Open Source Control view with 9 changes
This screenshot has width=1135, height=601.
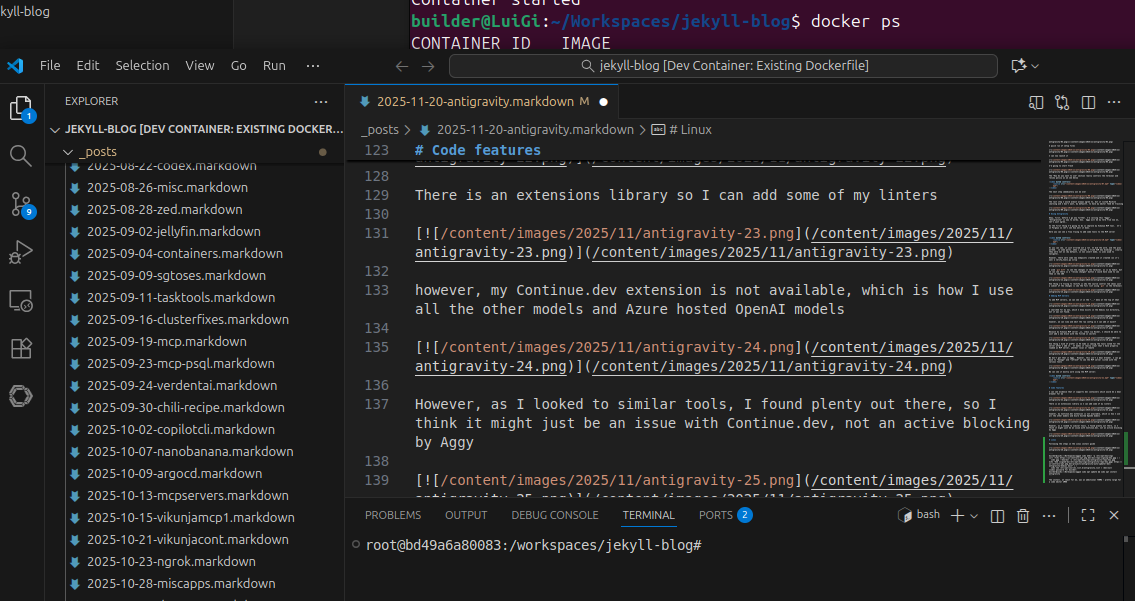tap(21, 204)
